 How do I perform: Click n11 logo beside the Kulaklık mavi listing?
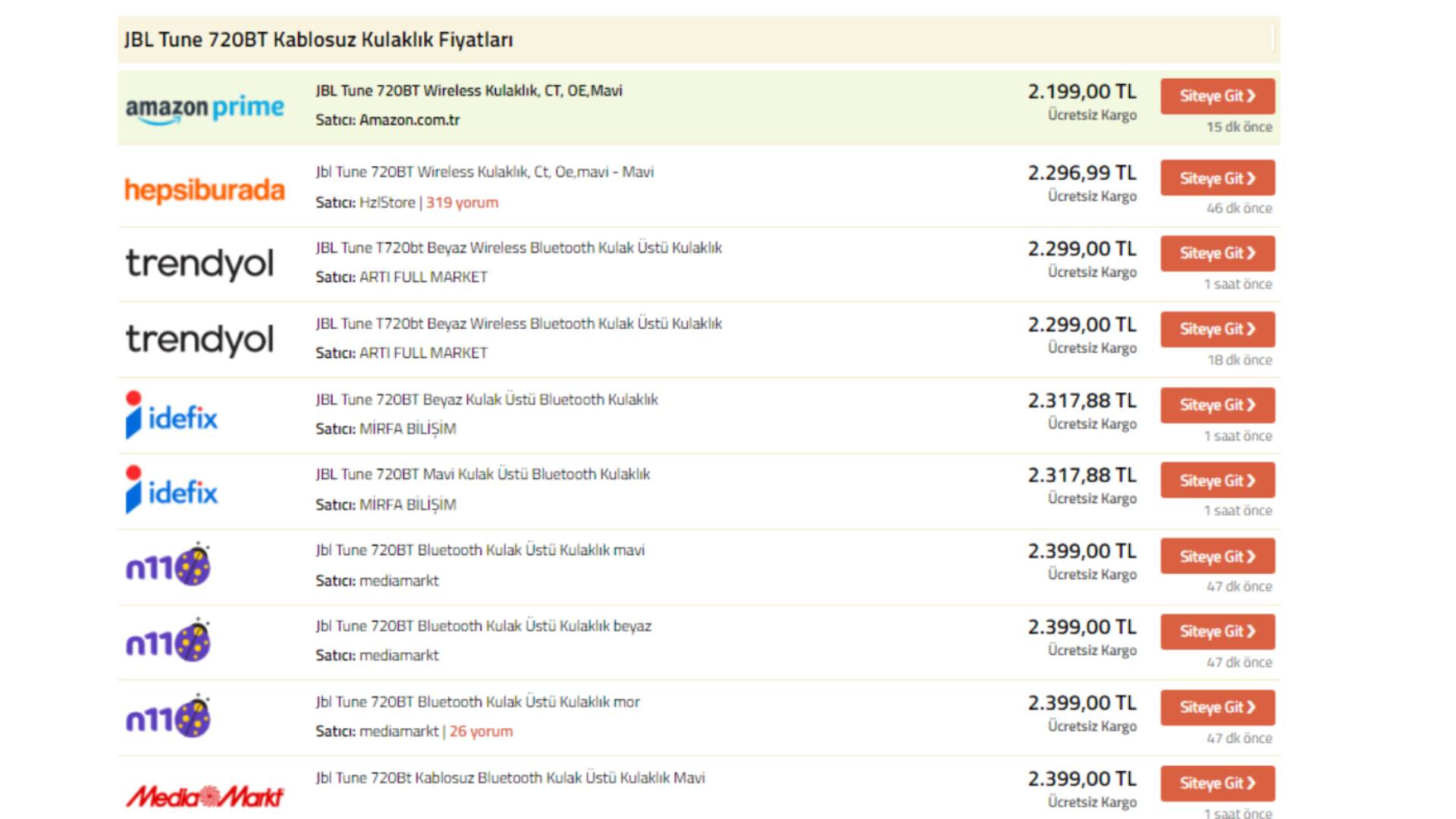tap(168, 564)
